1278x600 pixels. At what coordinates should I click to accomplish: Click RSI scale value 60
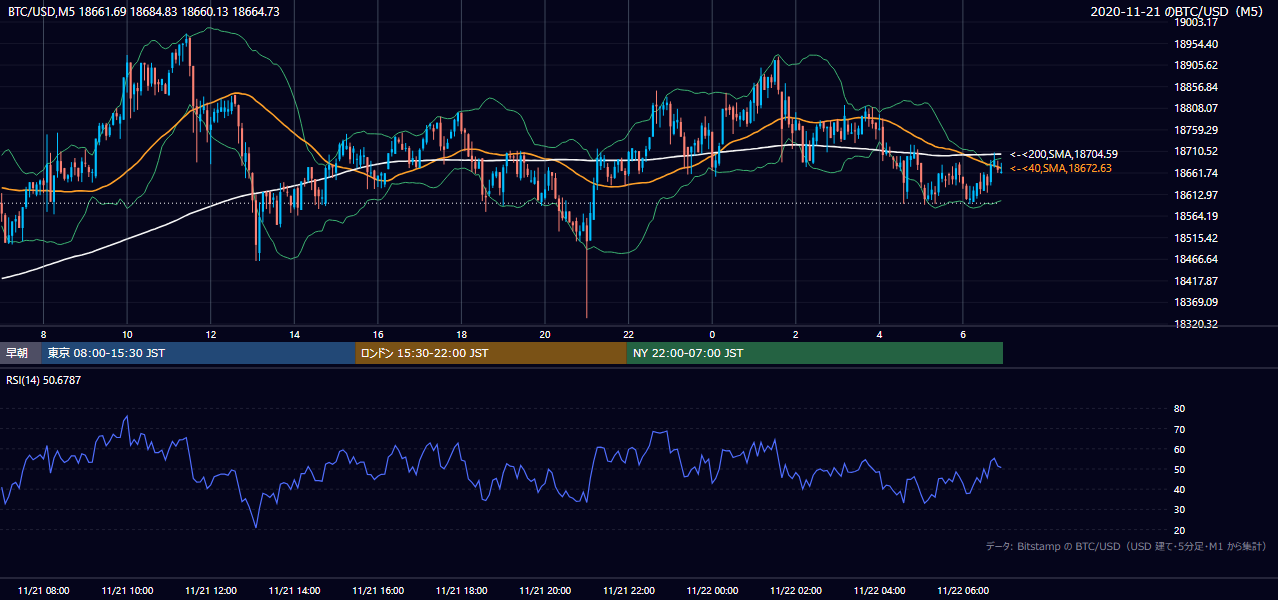tap(1179, 449)
